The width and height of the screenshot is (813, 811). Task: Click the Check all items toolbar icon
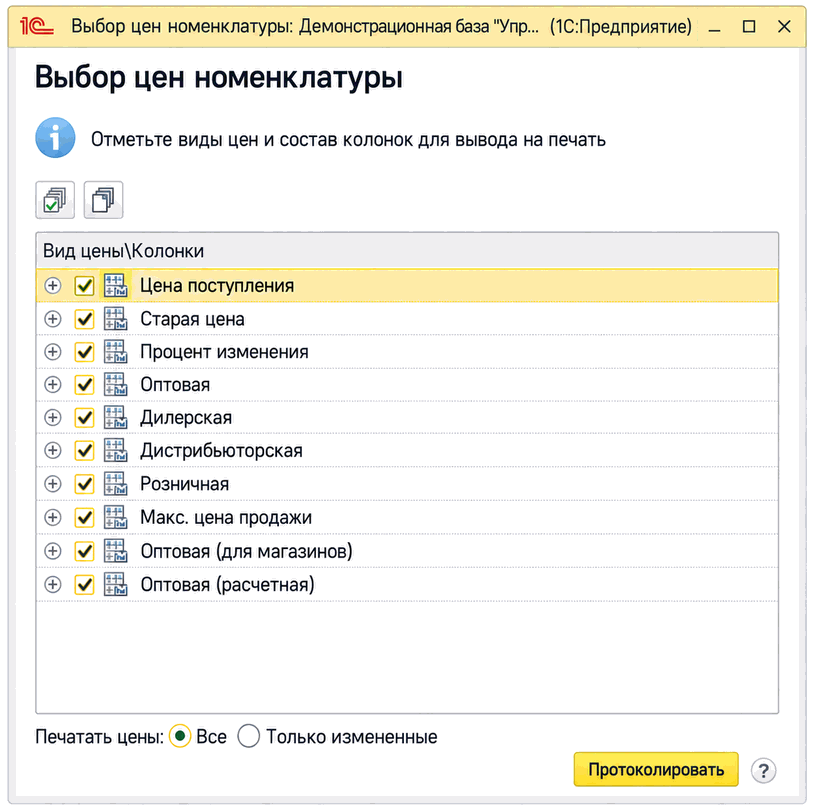[55, 200]
